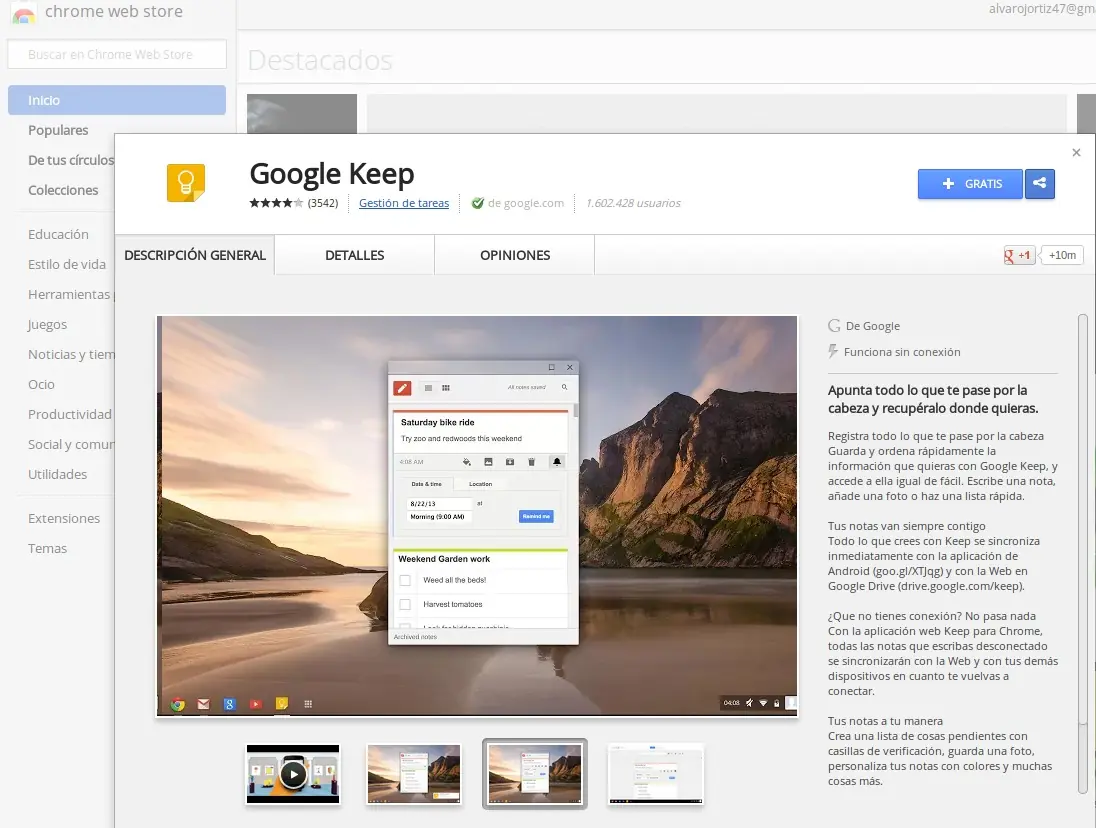Open Extensiones in the sidebar

click(x=64, y=518)
